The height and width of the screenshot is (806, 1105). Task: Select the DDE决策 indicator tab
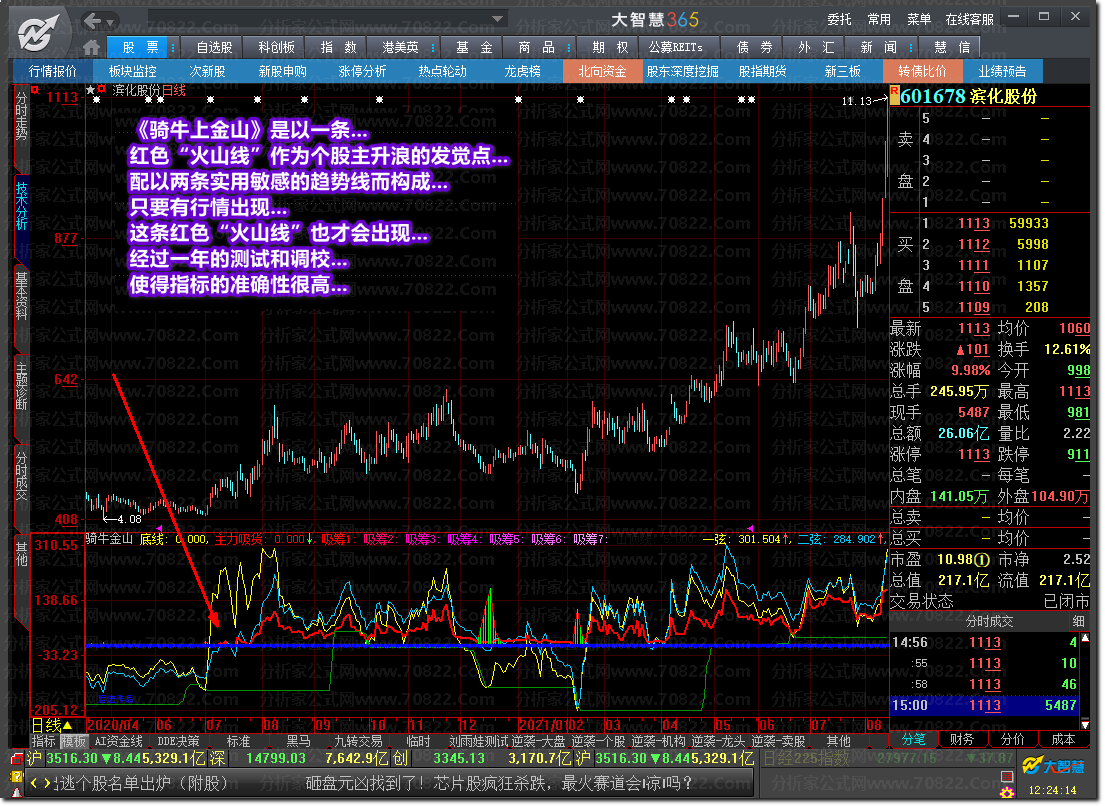(178, 741)
